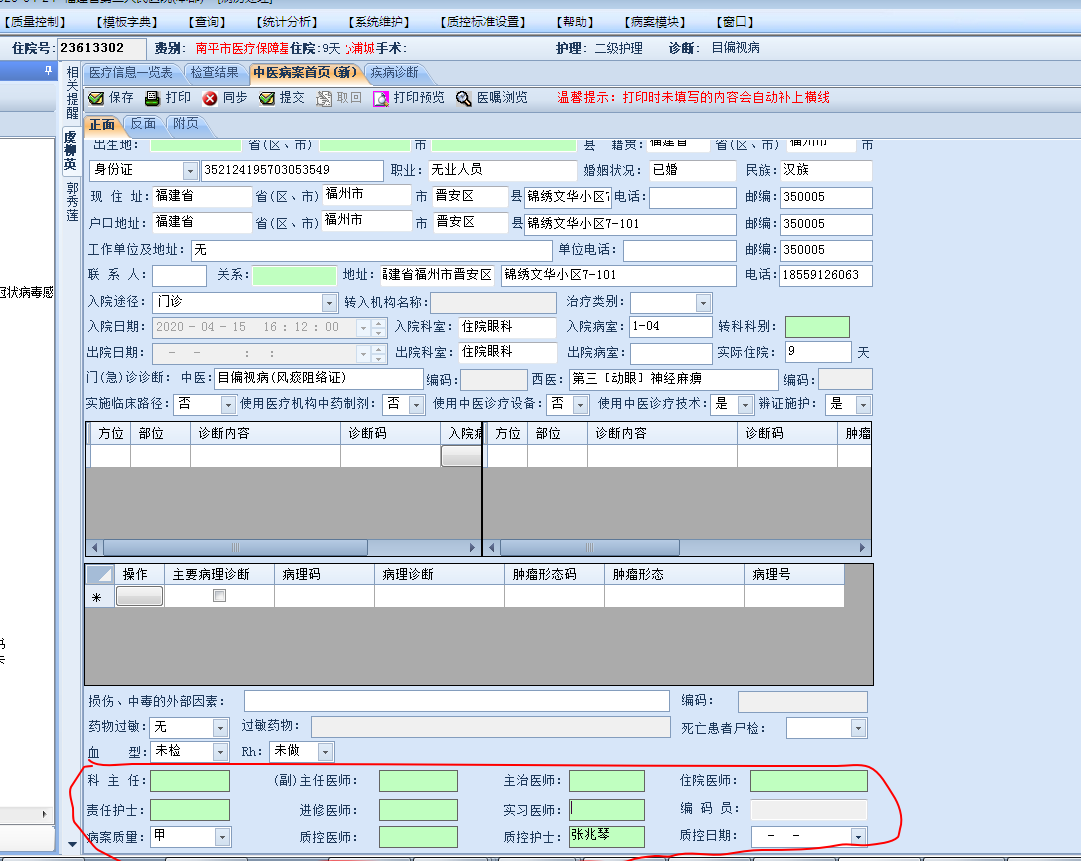
Task: Open the 治疗类别 dropdown
Action: coord(703,303)
